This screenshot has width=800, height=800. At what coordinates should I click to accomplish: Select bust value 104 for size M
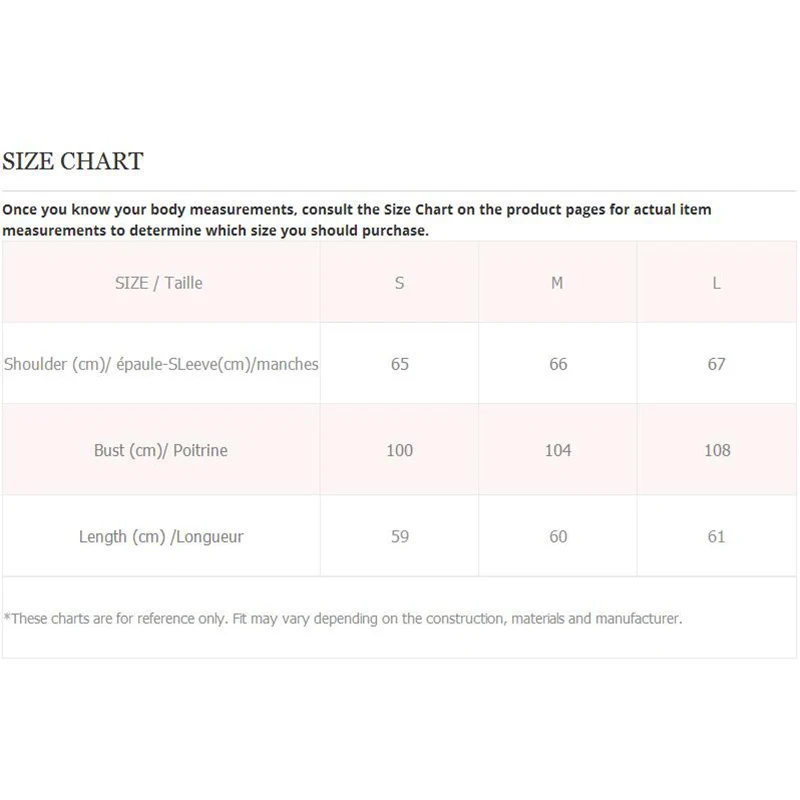click(558, 450)
